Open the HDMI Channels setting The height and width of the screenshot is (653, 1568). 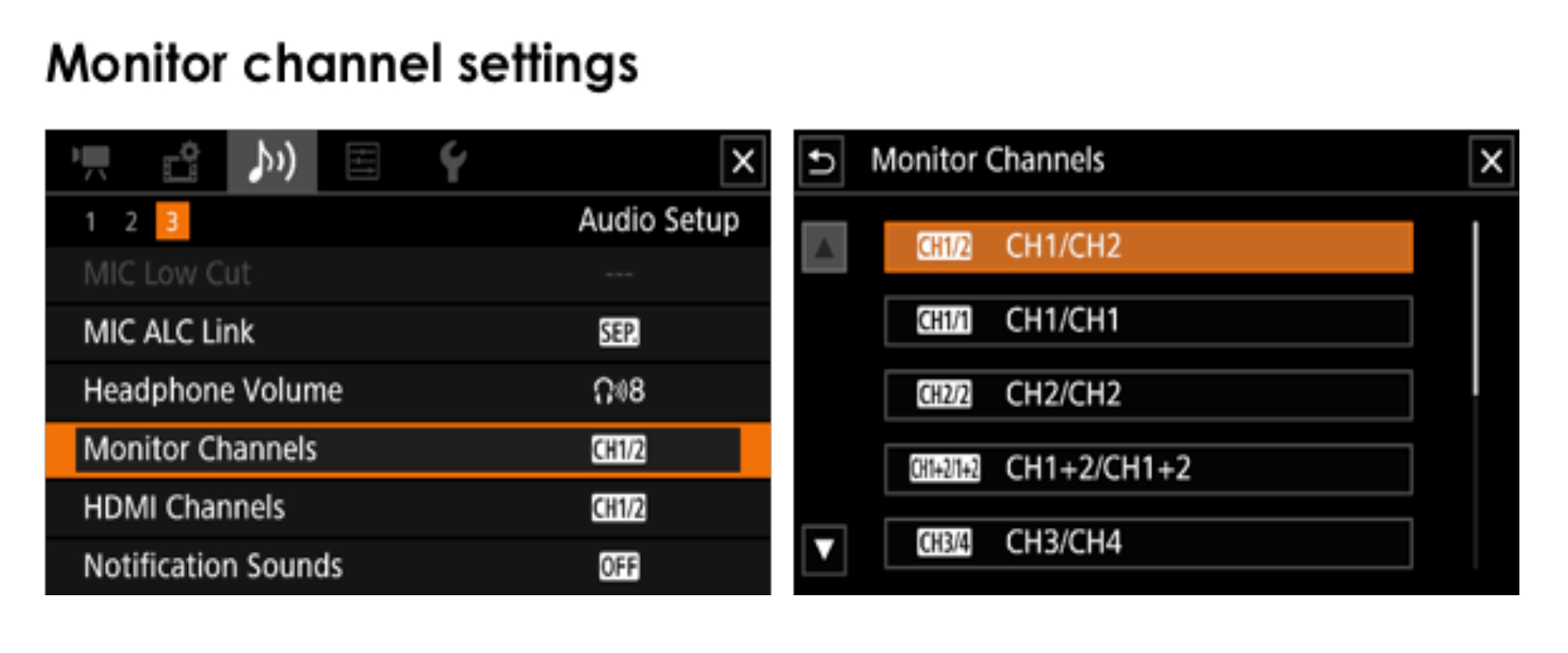coord(407,507)
